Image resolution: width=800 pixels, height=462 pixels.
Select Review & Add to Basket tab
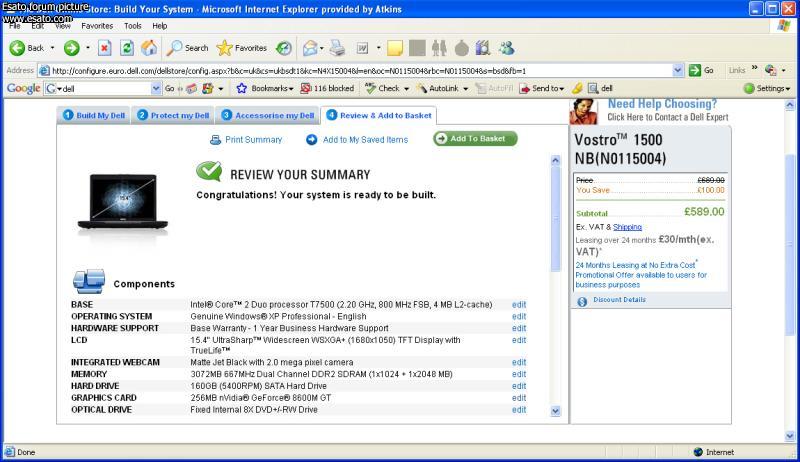point(379,115)
